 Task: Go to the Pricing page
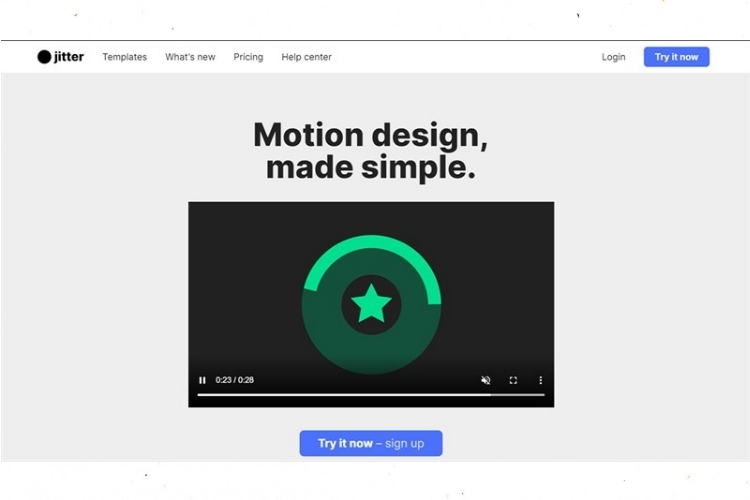(248, 57)
